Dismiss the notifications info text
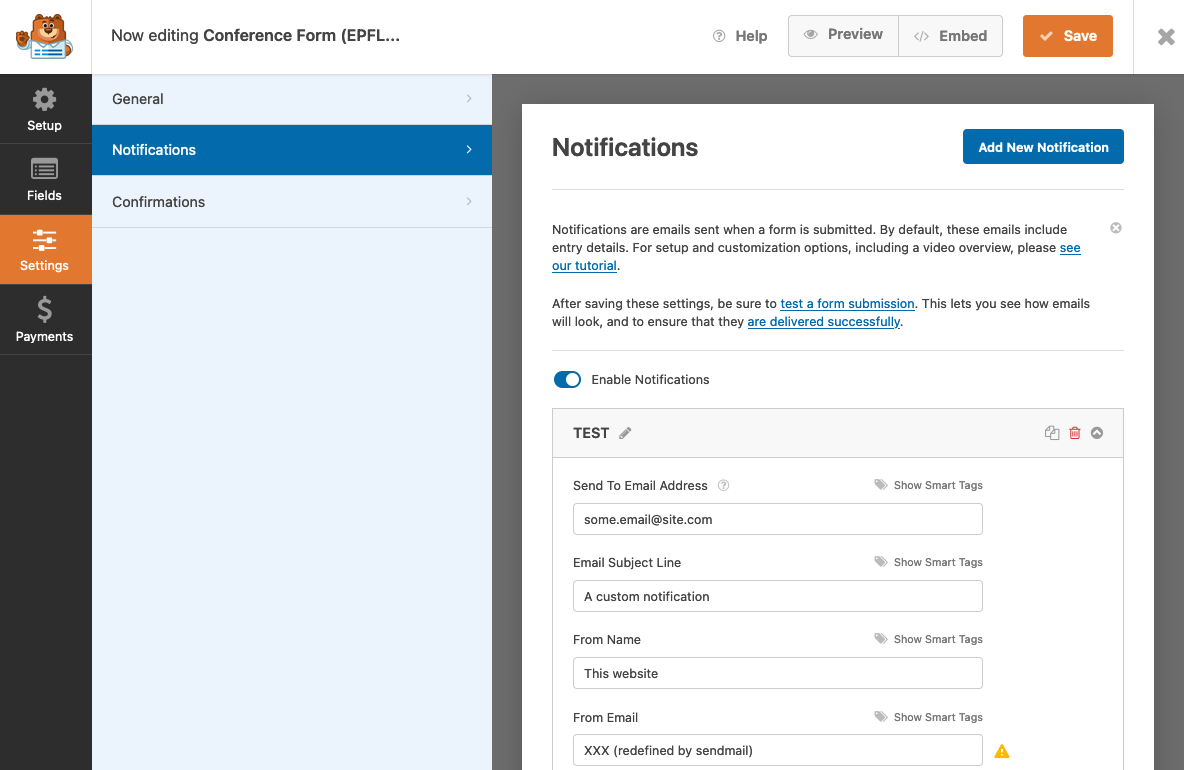 [1116, 228]
